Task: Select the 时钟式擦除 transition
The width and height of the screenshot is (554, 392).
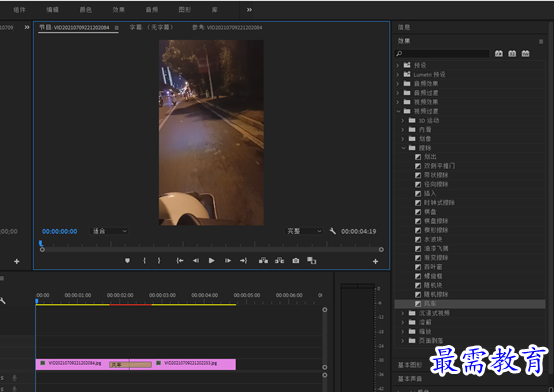Action: (x=439, y=203)
